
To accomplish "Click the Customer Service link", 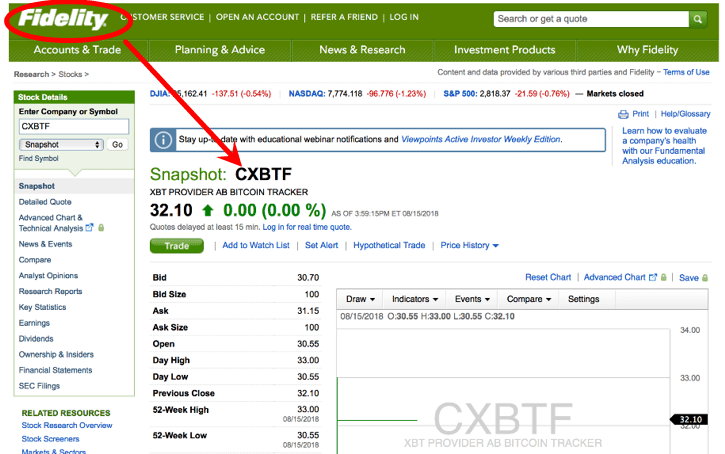I will (162, 17).
